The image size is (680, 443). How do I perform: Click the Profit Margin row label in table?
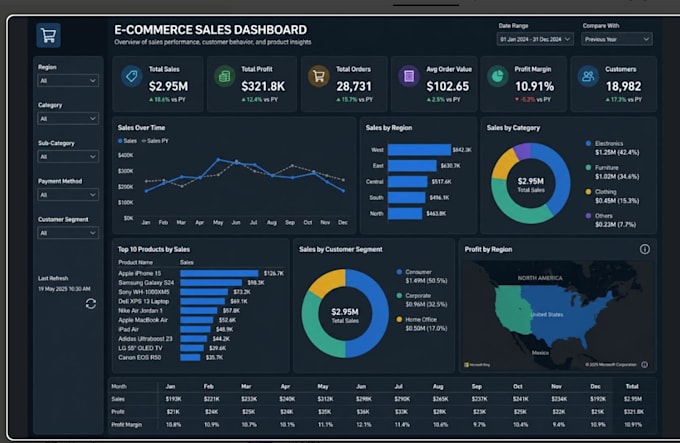(x=127, y=424)
